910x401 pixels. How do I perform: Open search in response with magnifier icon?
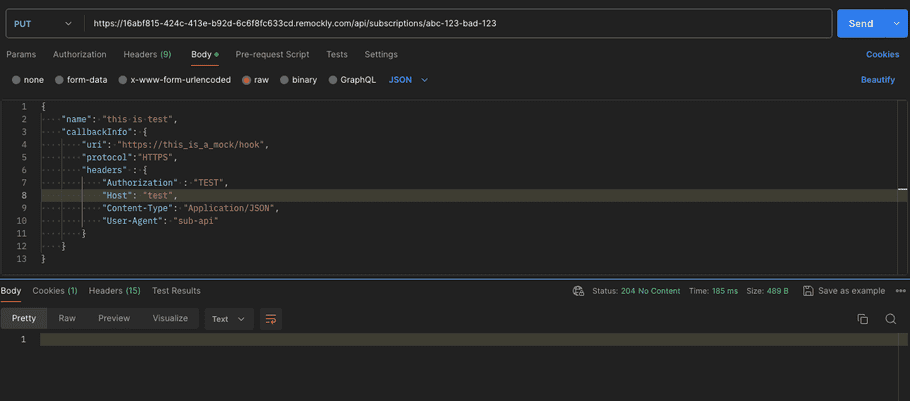(x=890, y=319)
